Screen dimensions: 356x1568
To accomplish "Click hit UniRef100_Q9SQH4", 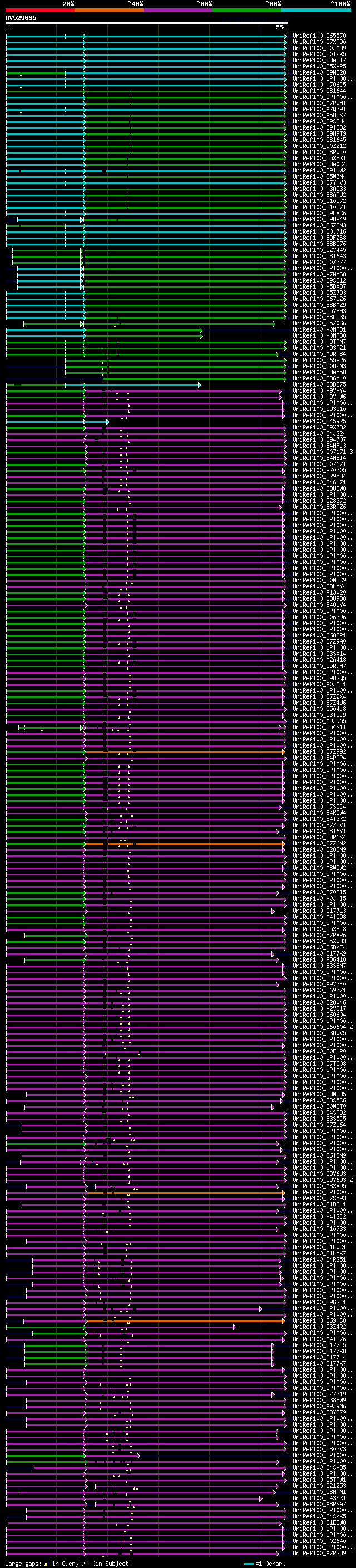I will (x=319, y=122).
